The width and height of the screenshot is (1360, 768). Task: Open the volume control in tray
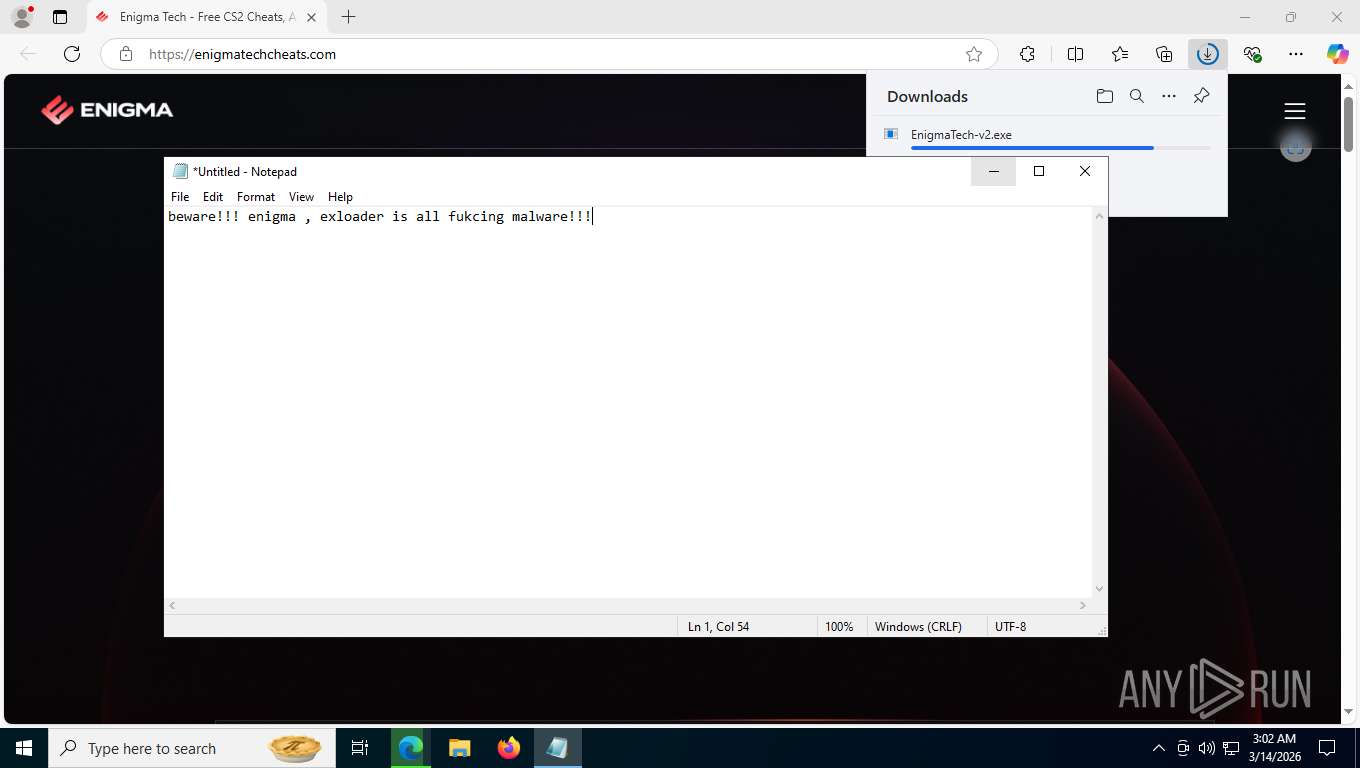(1207, 748)
